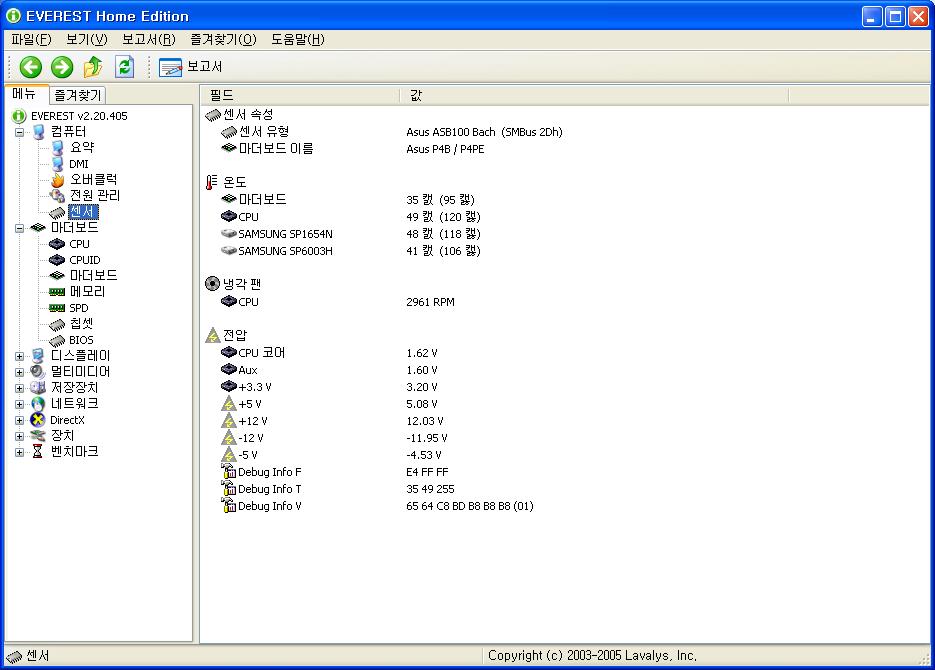
Task: Click the status bar 센서 sensor icon
Action: tap(14, 656)
